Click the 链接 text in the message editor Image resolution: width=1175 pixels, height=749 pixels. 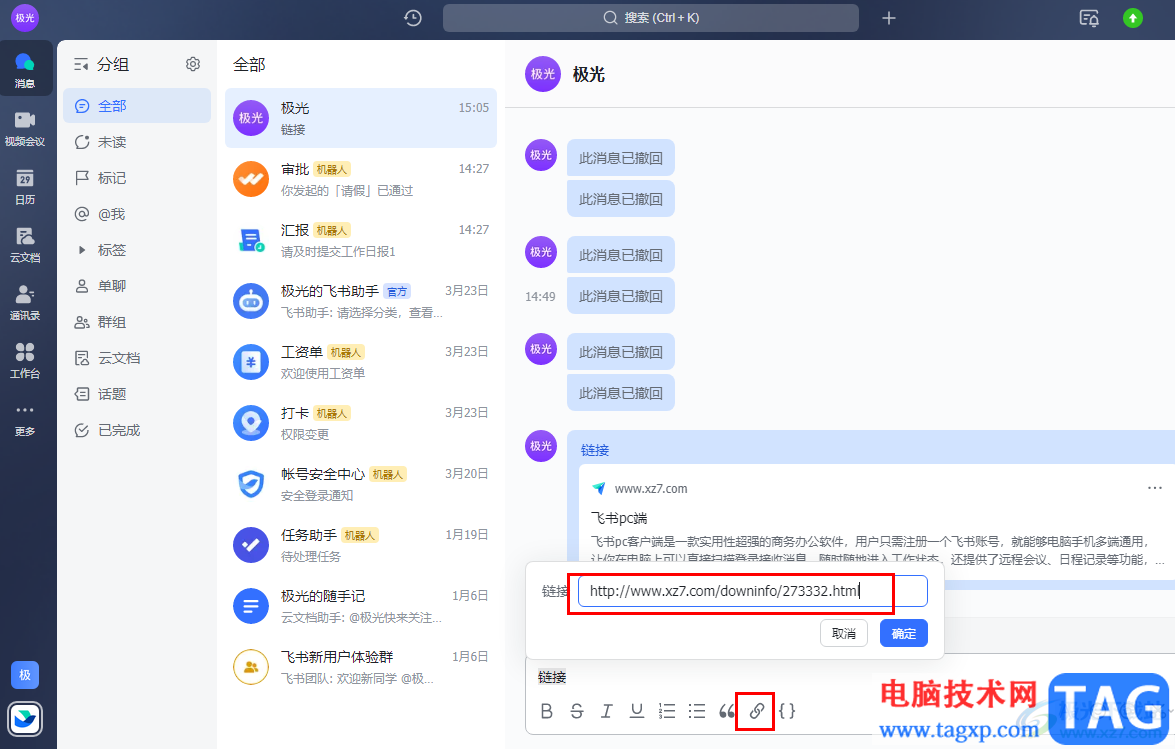pos(552,677)
